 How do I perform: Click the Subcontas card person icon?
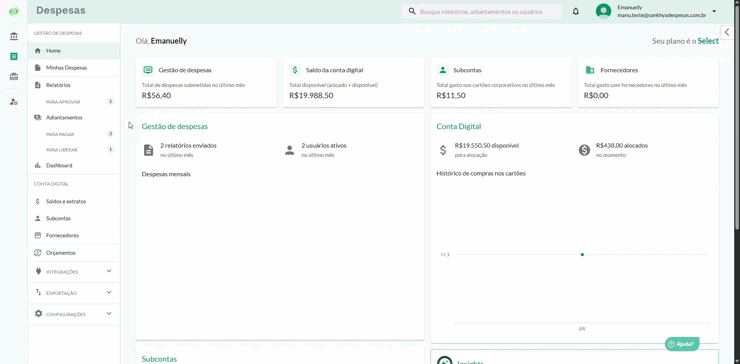pyautogui.click(x=442, y=70)
